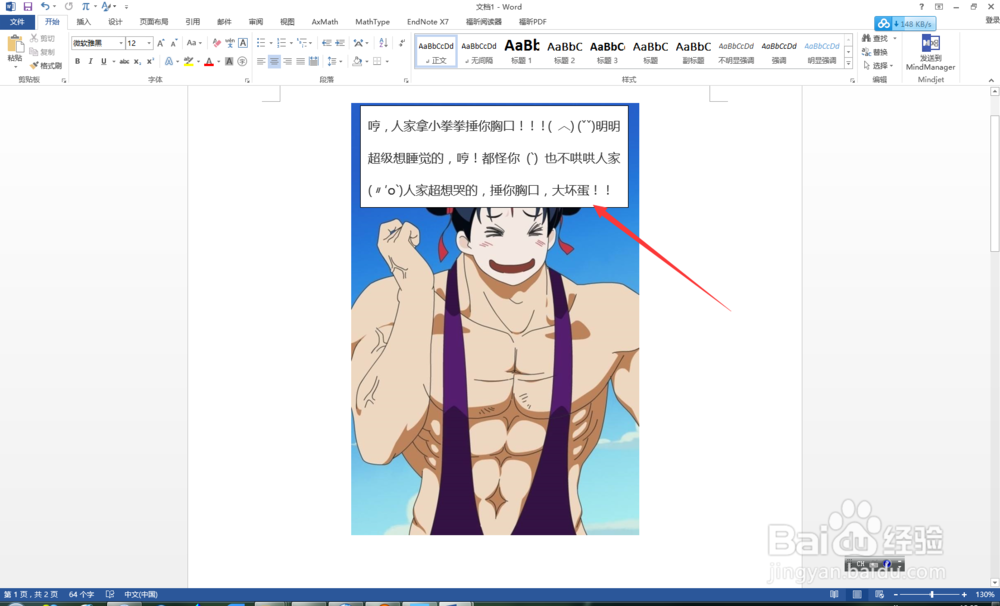Click the red font color swatch

point(209,62)
